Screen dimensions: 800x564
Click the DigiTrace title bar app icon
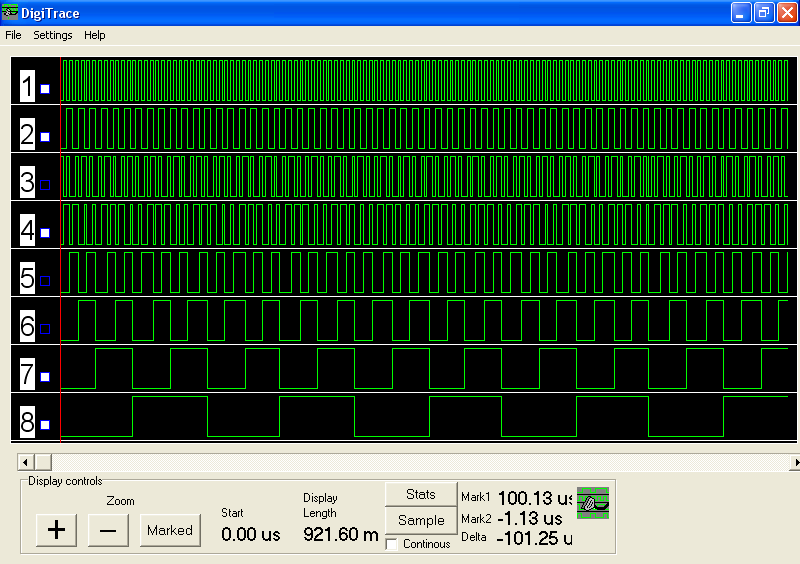pyautogui.click(x=10, y=12)
